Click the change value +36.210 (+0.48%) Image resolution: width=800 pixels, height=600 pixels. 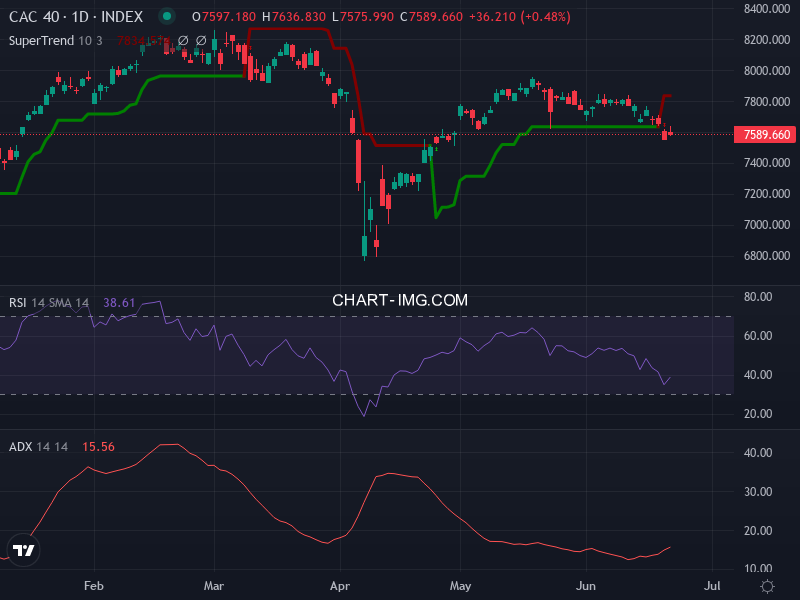coord(519,17)
